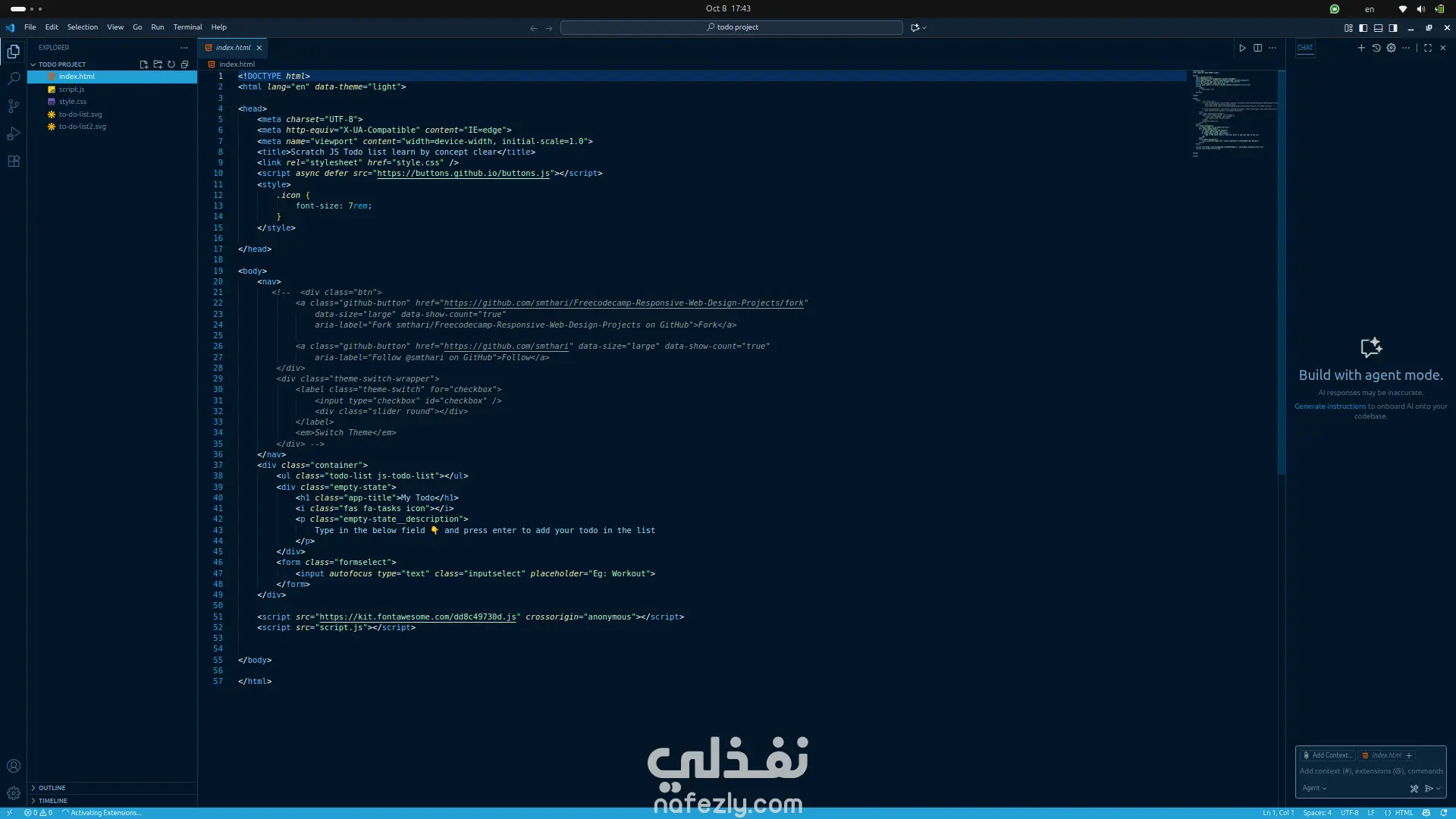Show chat history in Chat panel
The height and width of the screenshot is (819, 1456).
click(1376, 48)
